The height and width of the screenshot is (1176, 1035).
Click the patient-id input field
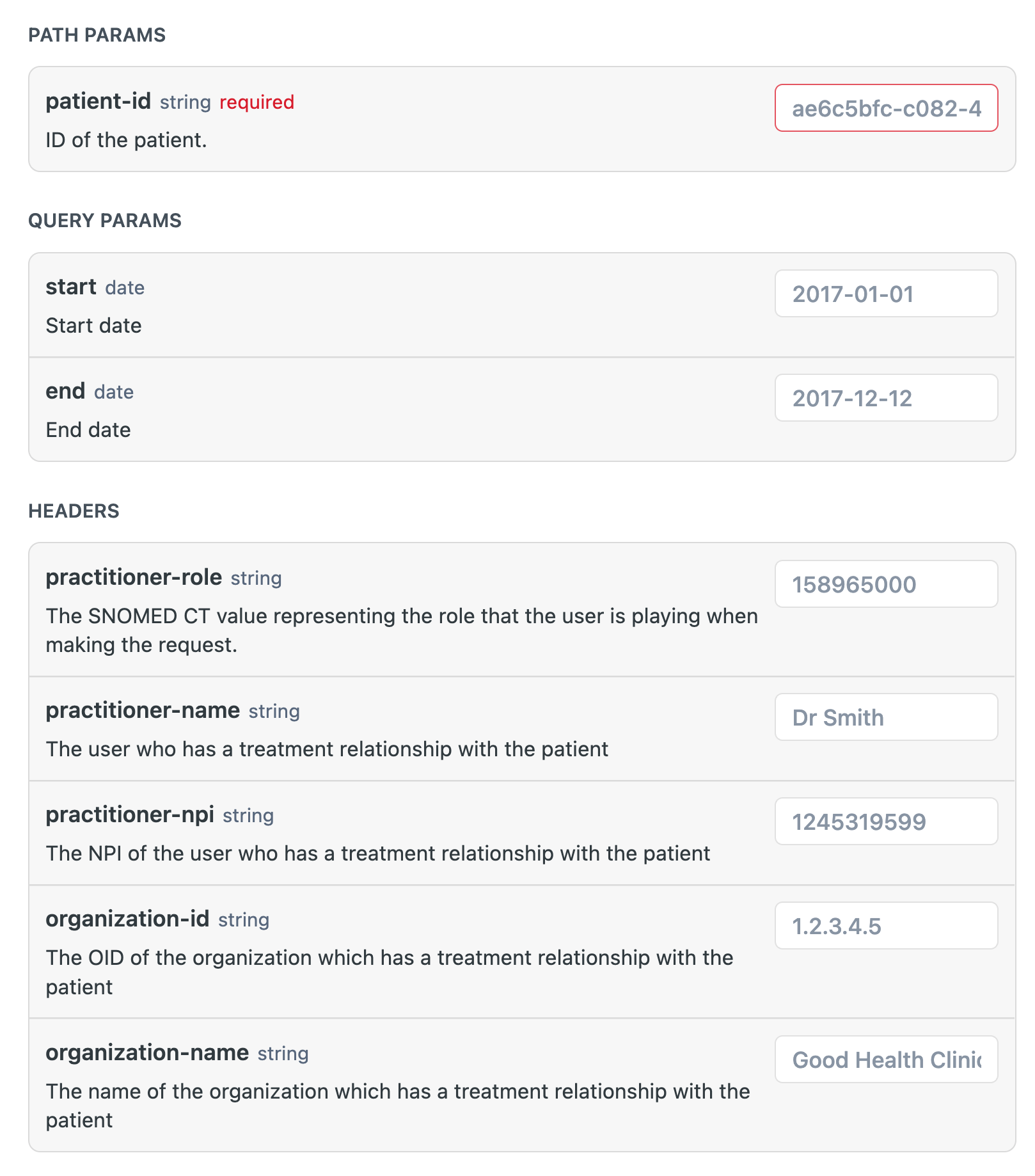click(886, 108)
